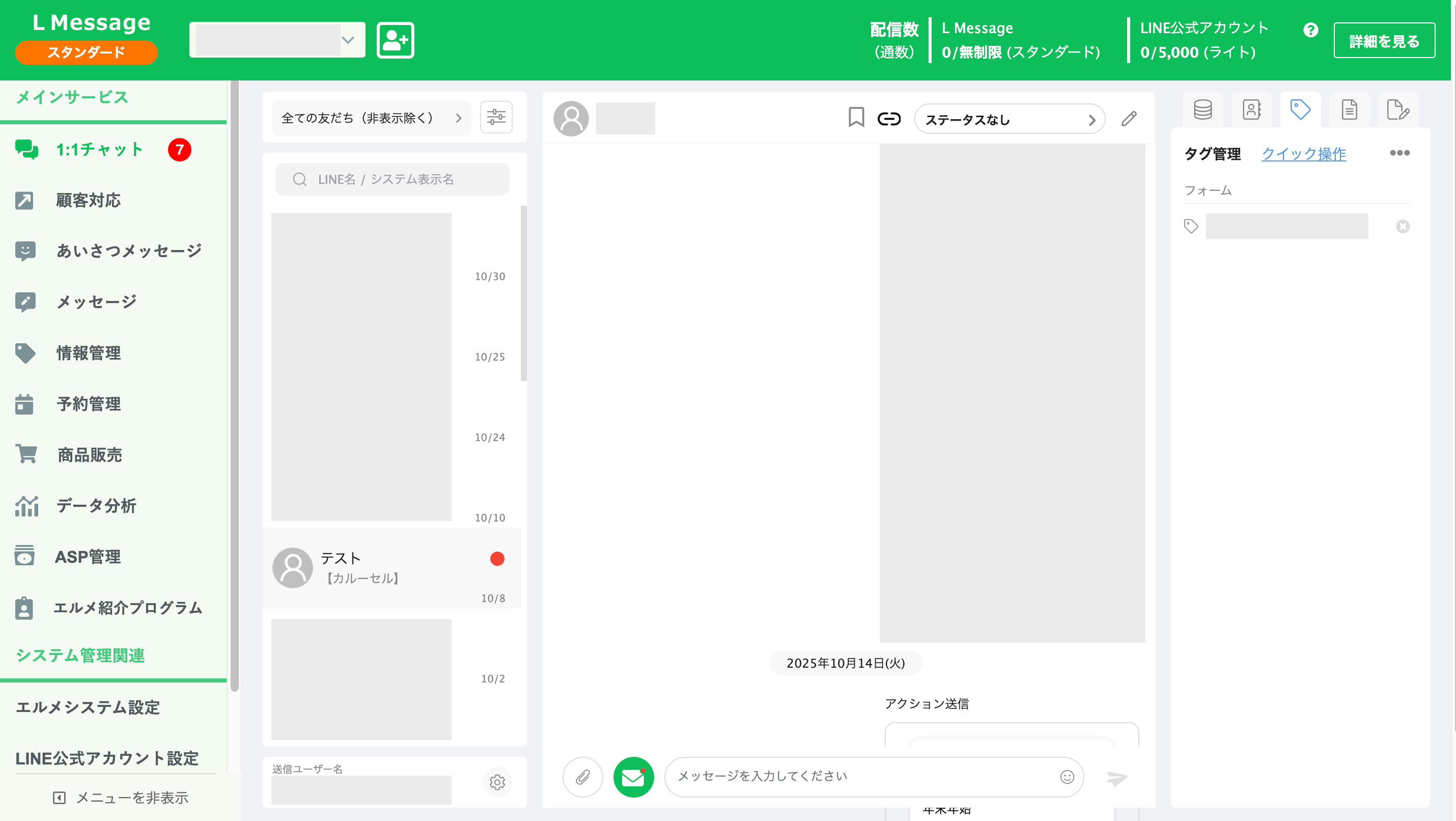Open the database stack panel tab
1456x821 pixels.
point(1202,110)
